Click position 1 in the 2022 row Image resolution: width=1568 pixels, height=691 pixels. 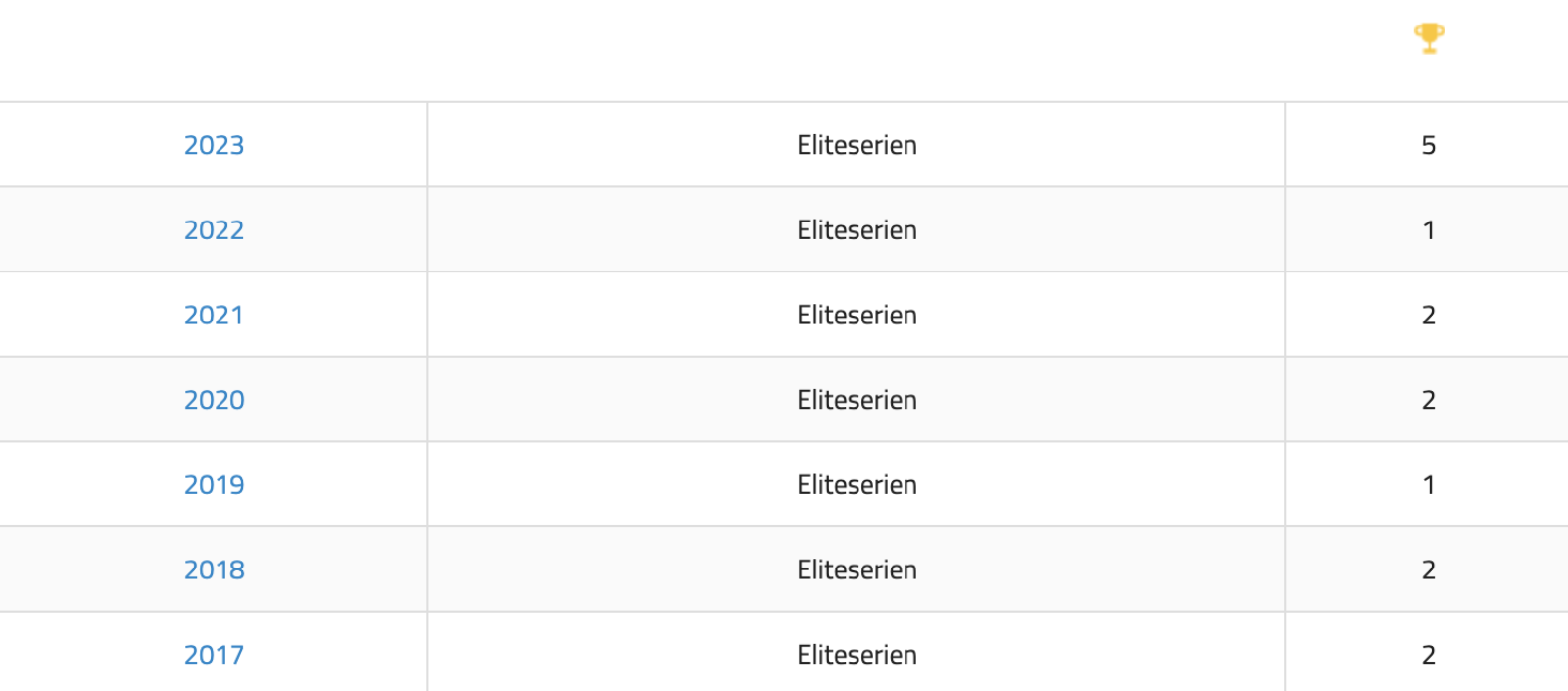click(1429, 230)
